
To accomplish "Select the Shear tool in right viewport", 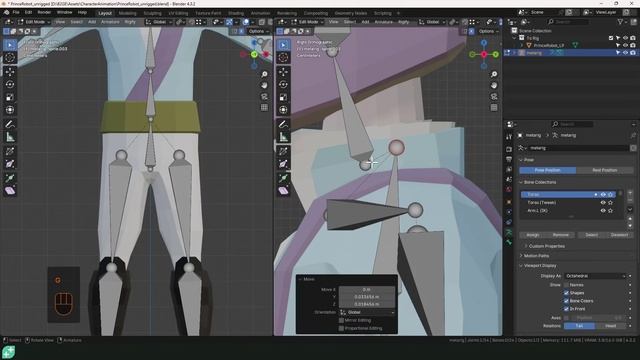I will (x=283, y=191).
